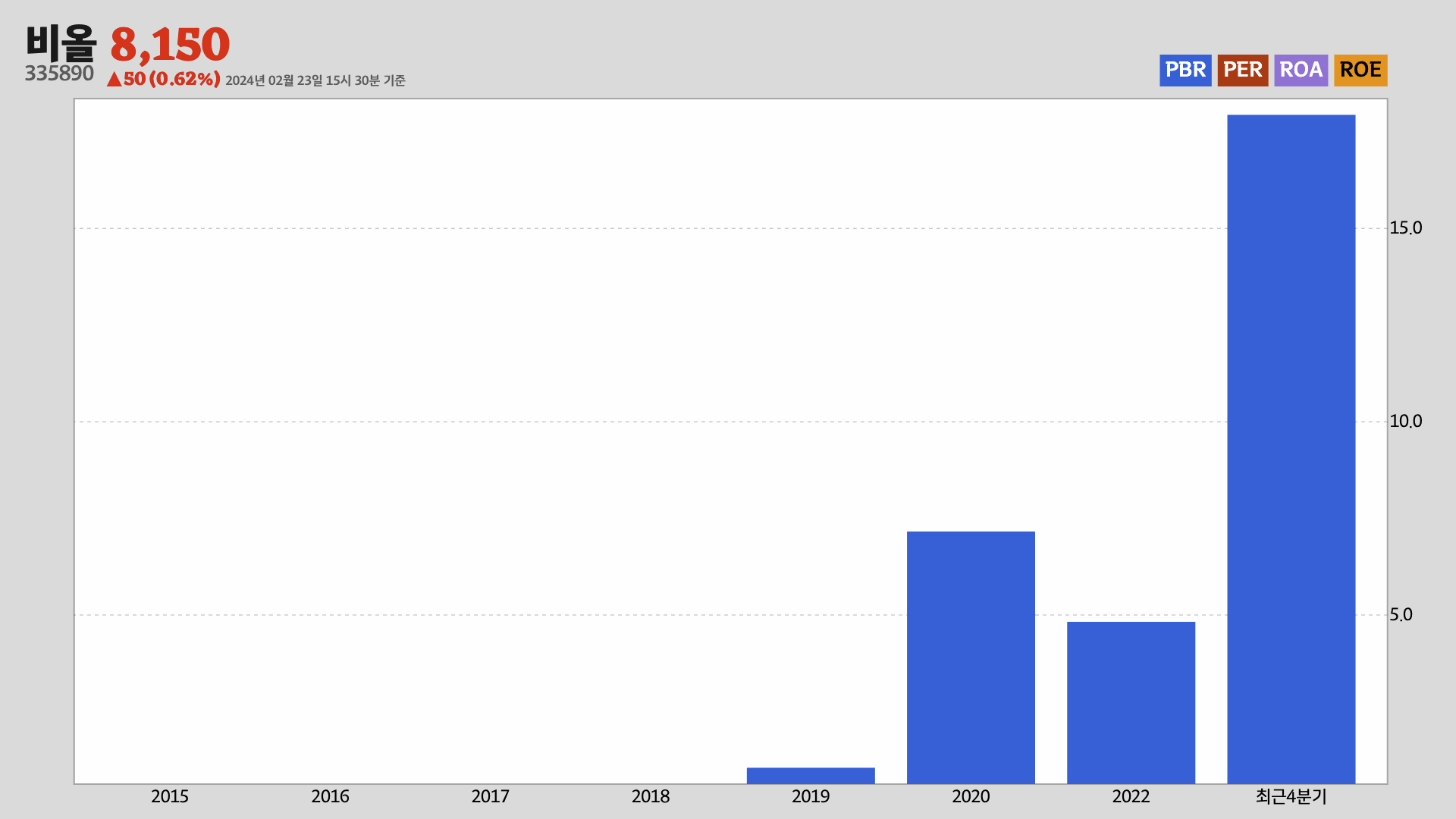Select the PER legend tab
Screen dimensions: 1456x819
click(1243, 70)
